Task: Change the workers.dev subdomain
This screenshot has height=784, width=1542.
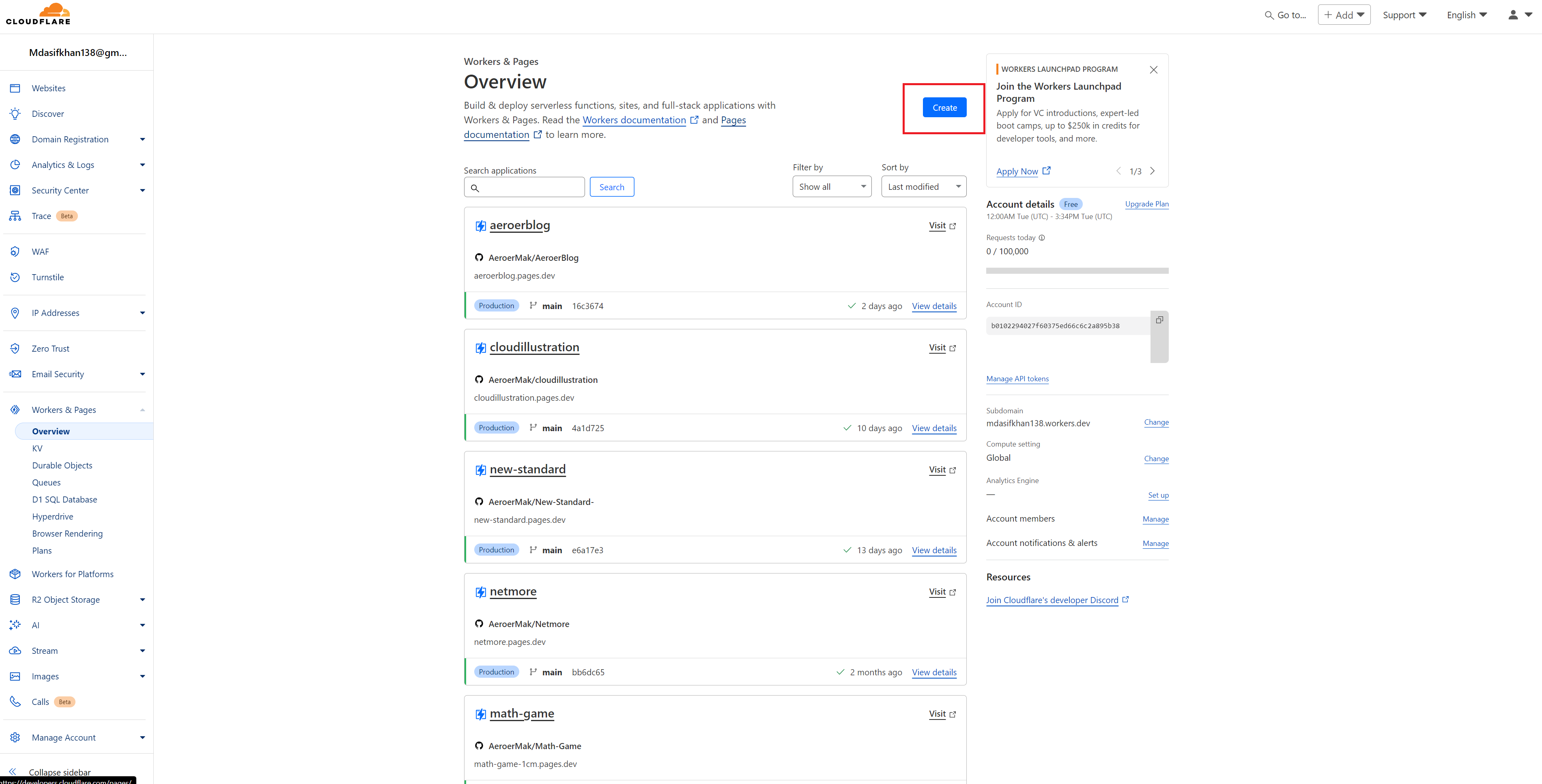Action: click(x=1156, y=422)
